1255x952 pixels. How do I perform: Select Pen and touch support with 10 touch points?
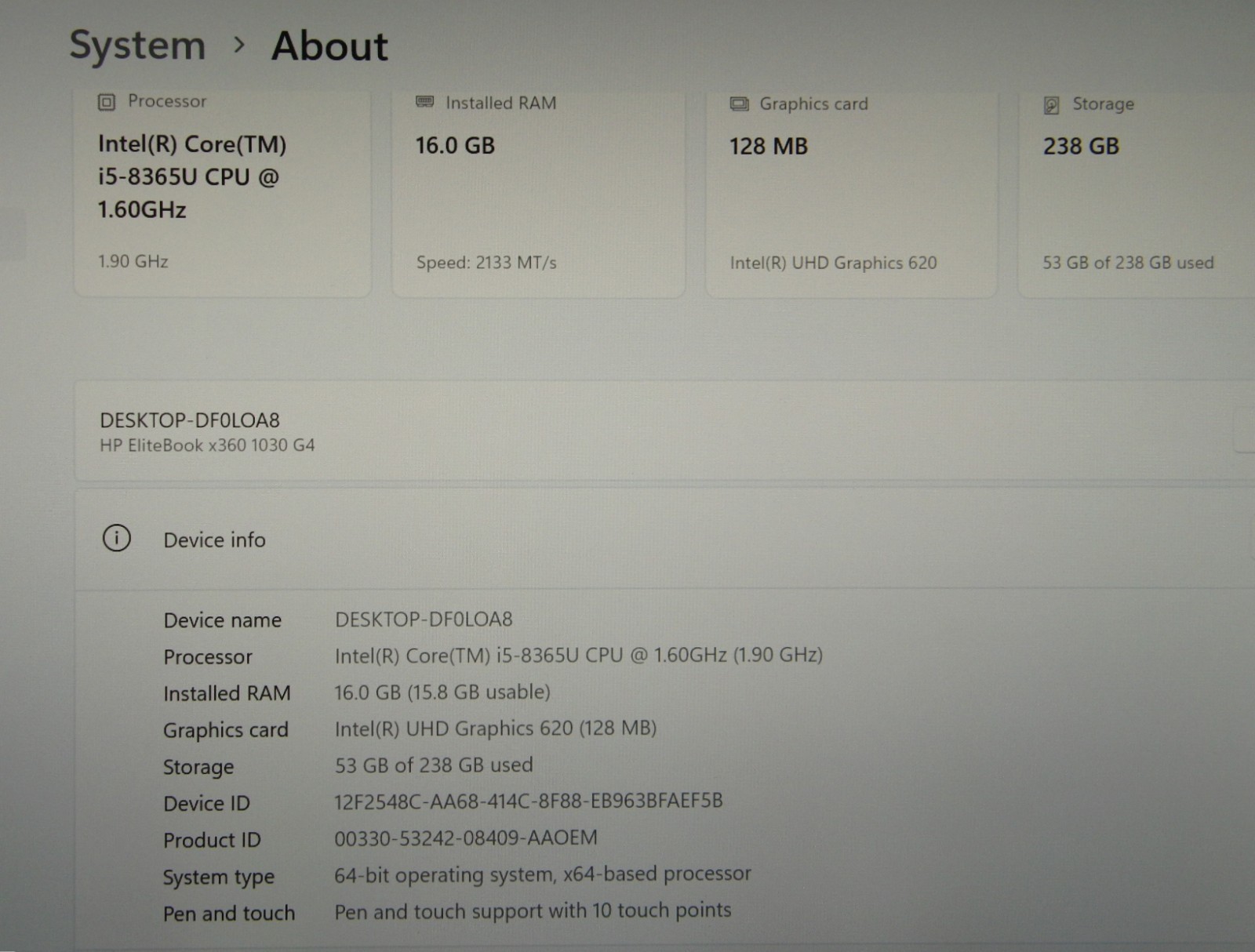[533, 911]
